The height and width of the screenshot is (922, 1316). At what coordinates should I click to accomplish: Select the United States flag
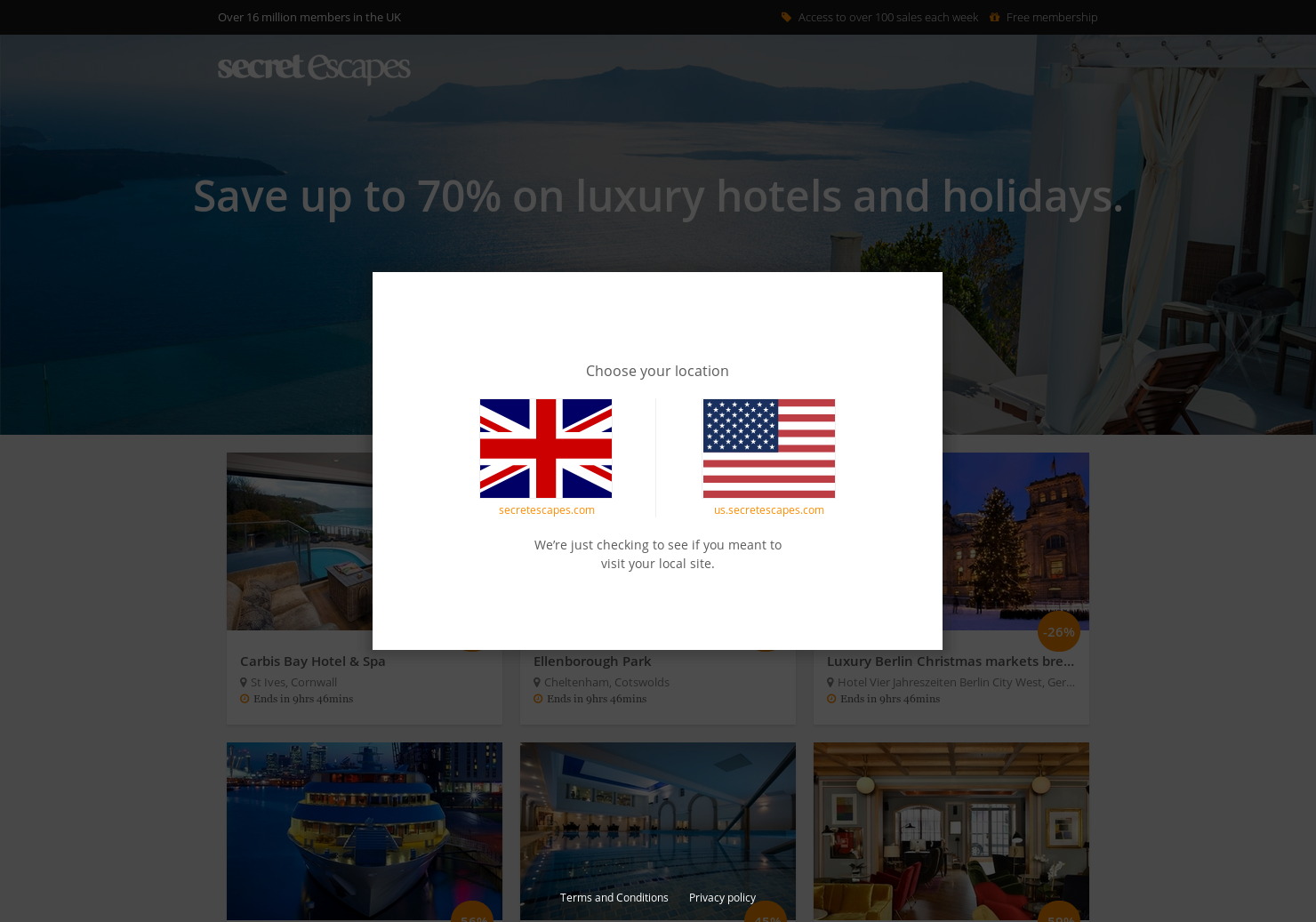(769, 448)
